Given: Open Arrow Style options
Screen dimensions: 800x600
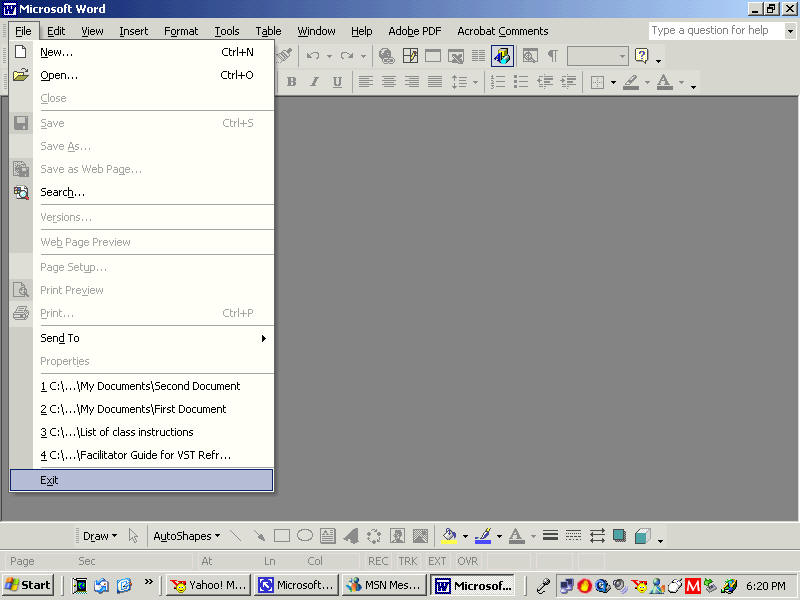Looking at the screenshot, I should click(x=597, y=536).
